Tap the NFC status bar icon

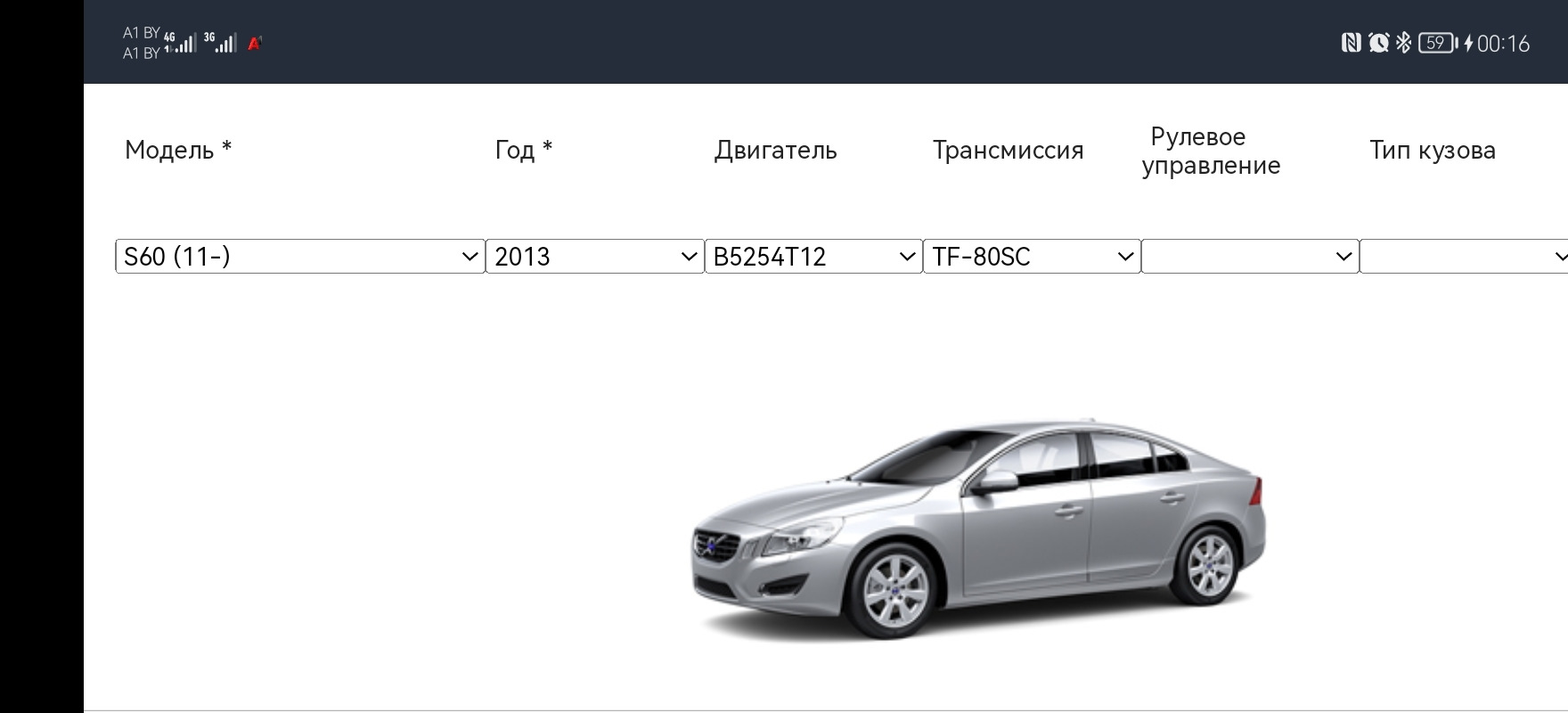1351,43
